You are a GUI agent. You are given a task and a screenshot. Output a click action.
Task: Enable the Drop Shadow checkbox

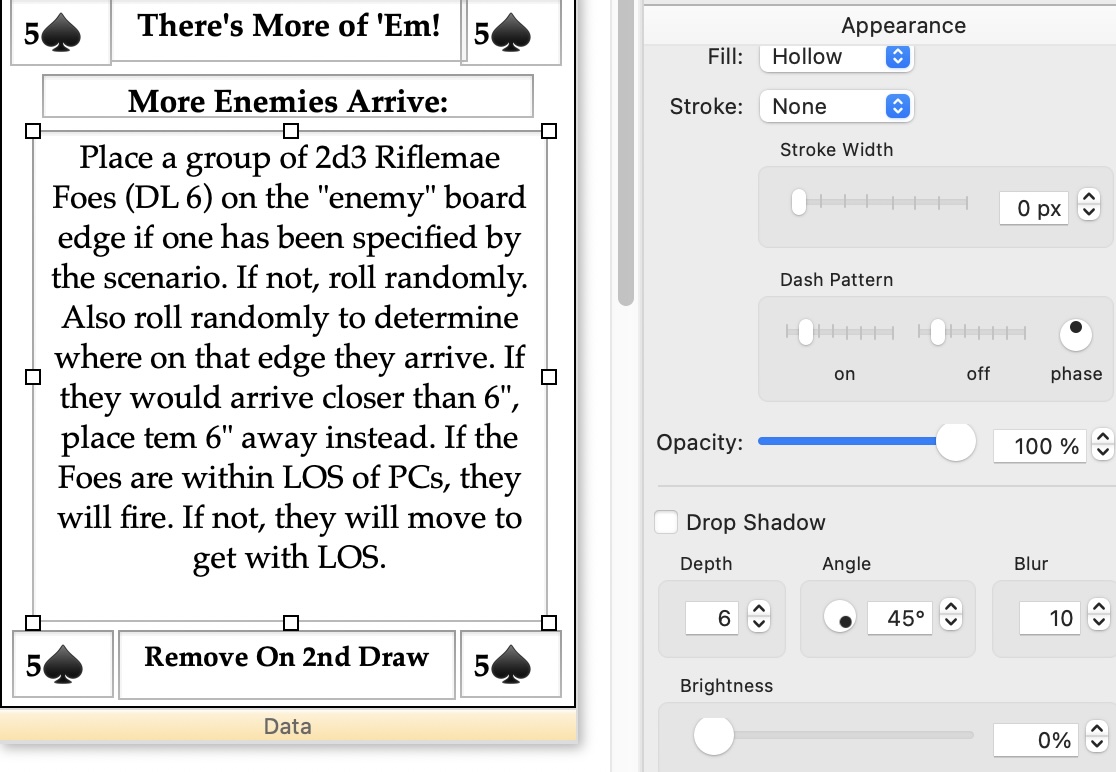click(x=666, y=522)
